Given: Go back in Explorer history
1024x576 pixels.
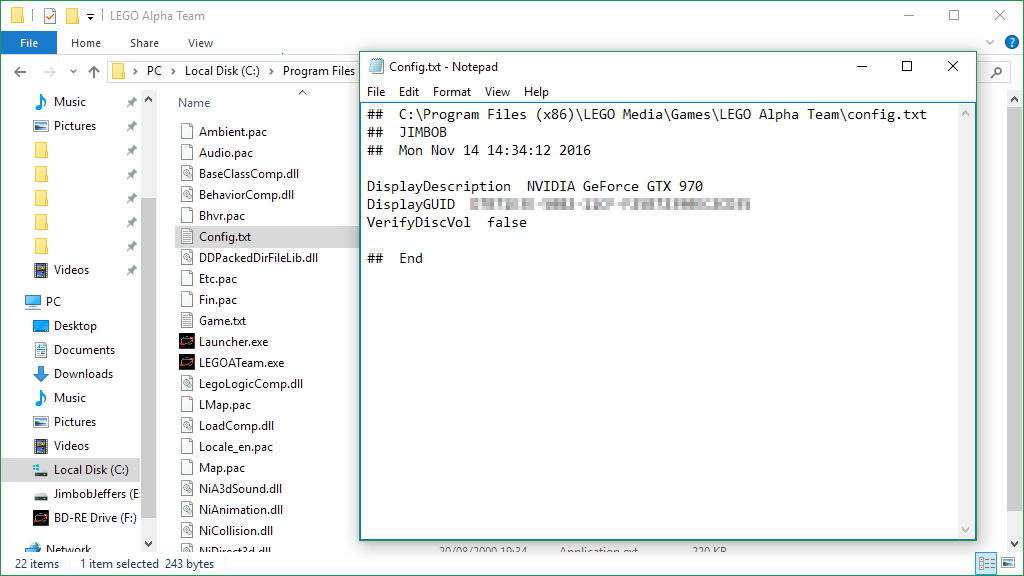Looking at the screenshot, I should coord(20,72).
